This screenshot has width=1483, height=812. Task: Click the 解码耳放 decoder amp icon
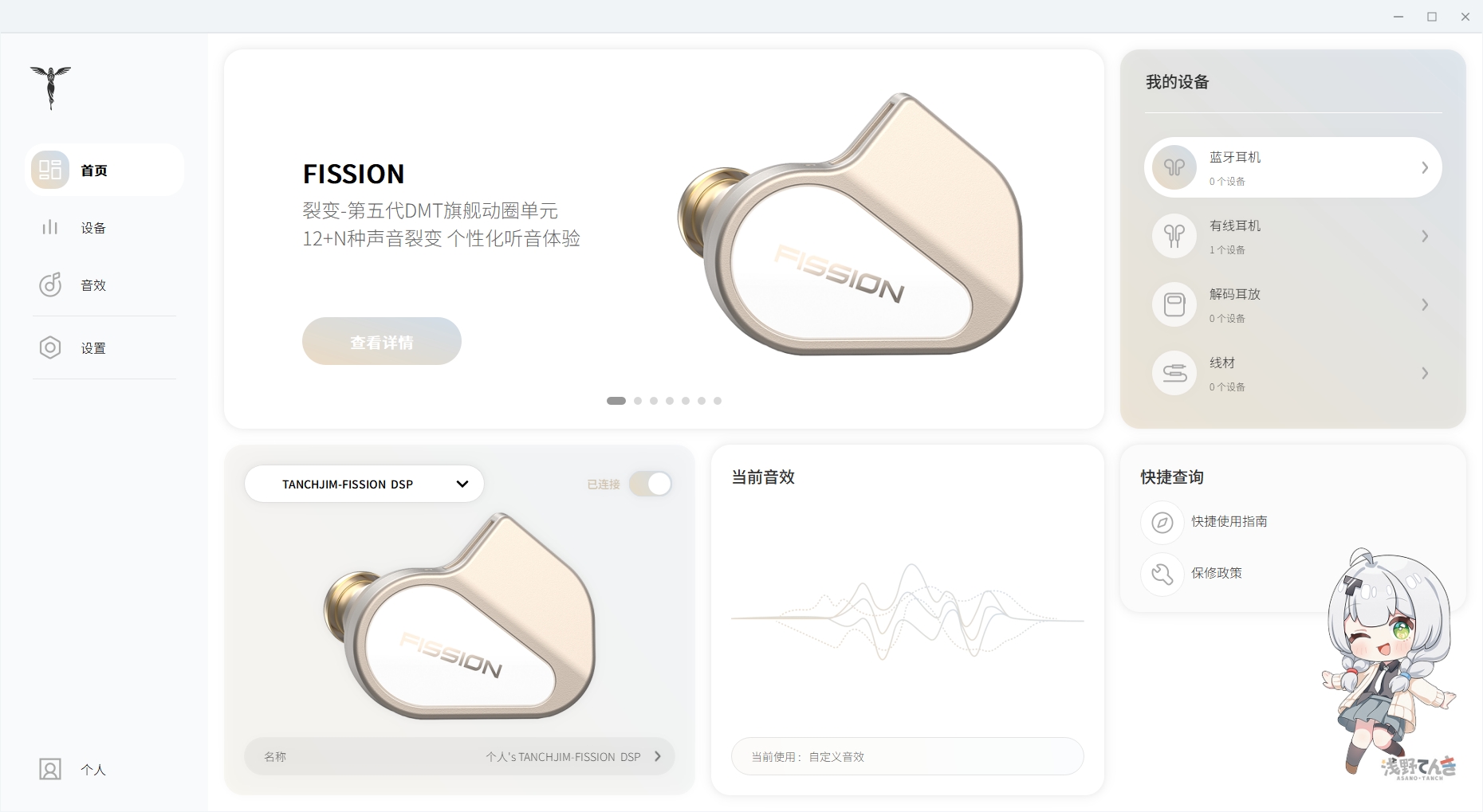point(1174,304)
